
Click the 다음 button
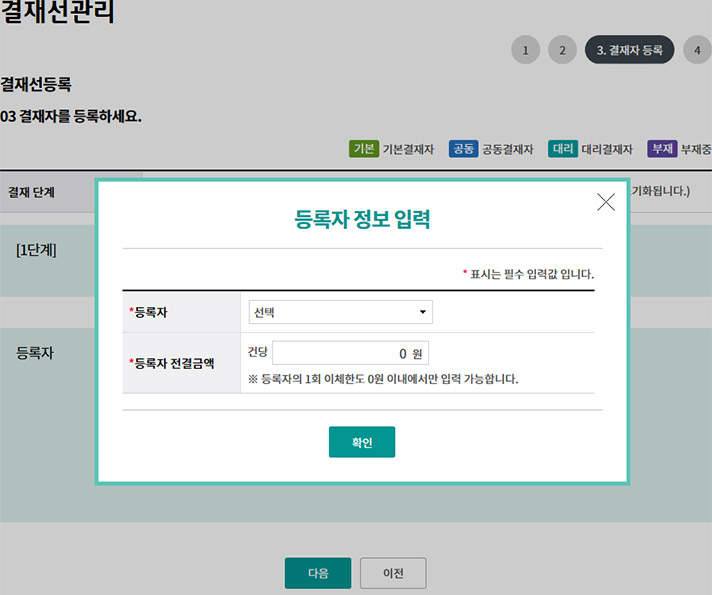click(318, 573)
